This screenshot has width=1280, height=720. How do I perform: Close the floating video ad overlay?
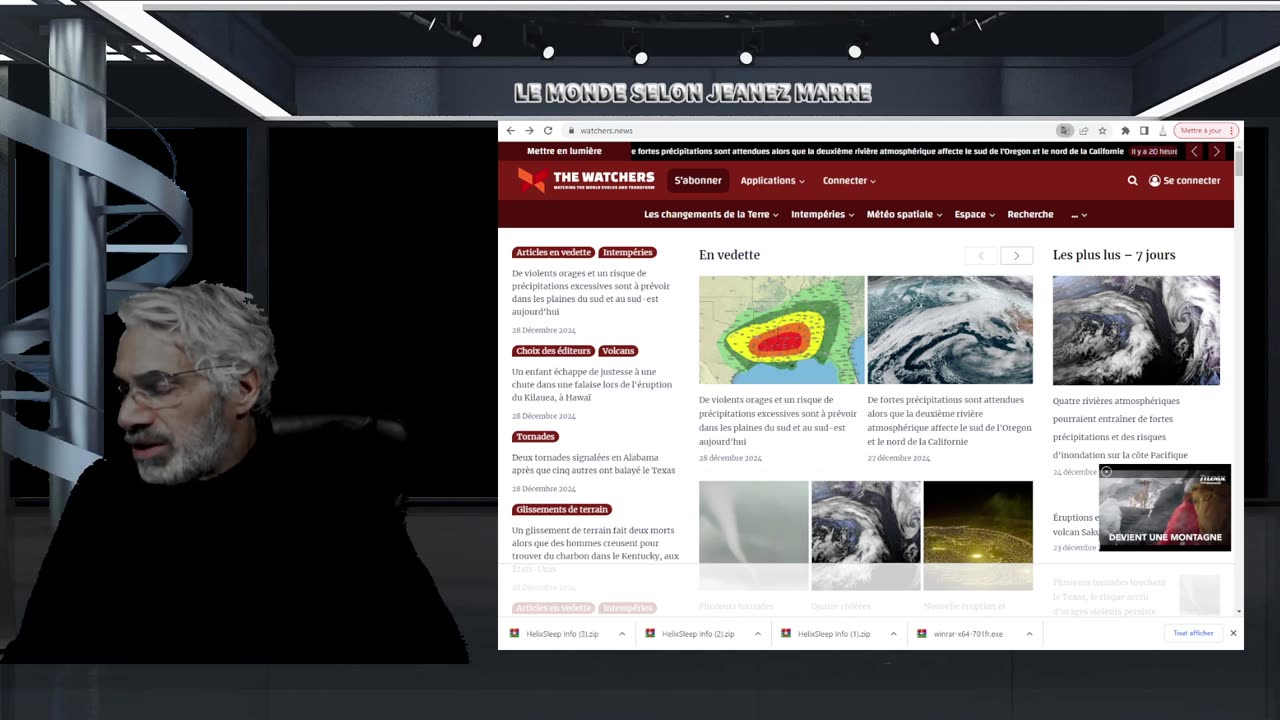tap(1106, 472)
